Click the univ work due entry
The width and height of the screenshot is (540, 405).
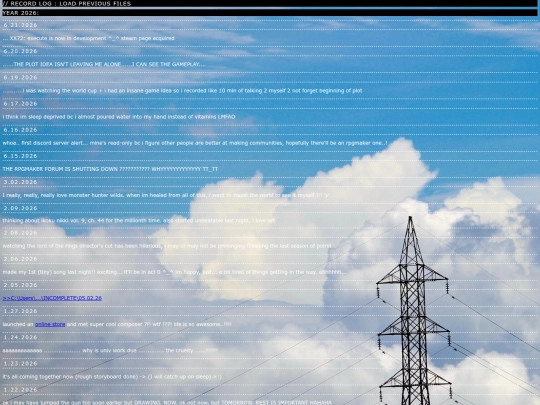[x=110, y=351]
